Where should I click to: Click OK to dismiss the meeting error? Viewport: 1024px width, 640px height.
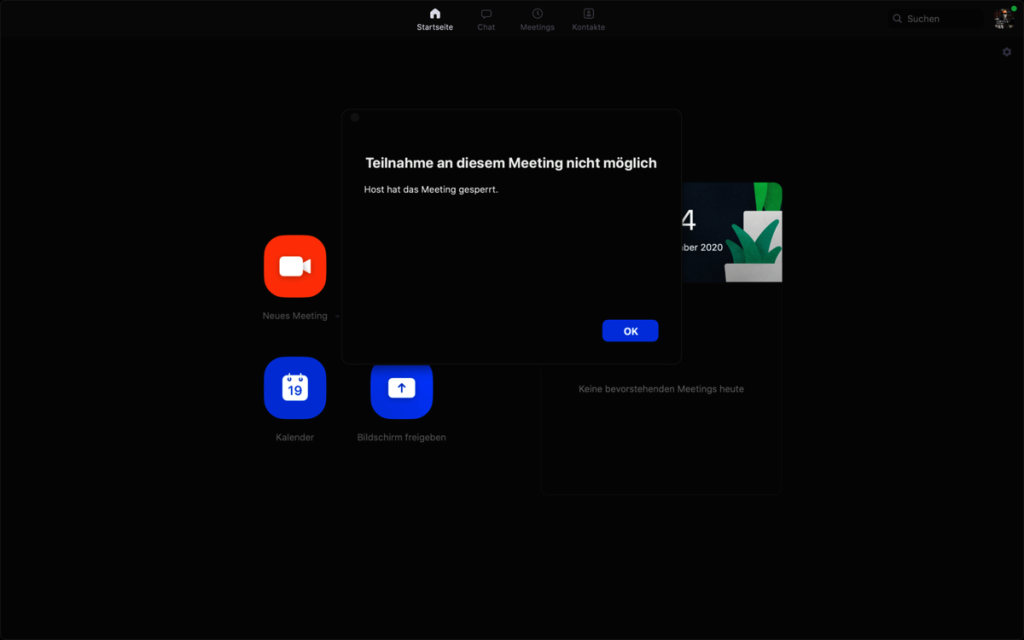pyautogui.click(x=630, y=331)
